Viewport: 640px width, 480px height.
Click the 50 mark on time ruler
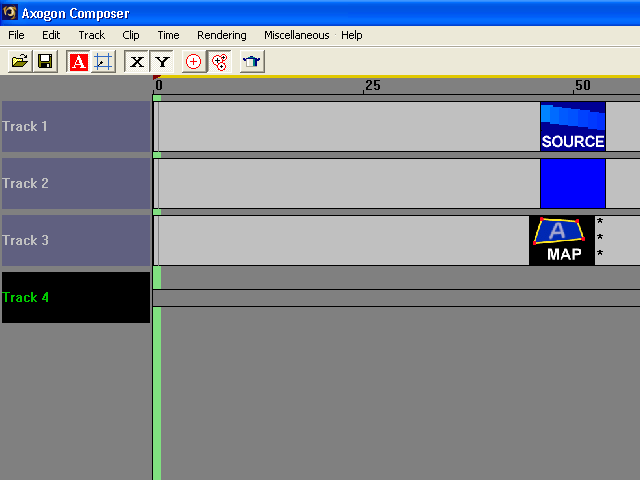[582, 85]
